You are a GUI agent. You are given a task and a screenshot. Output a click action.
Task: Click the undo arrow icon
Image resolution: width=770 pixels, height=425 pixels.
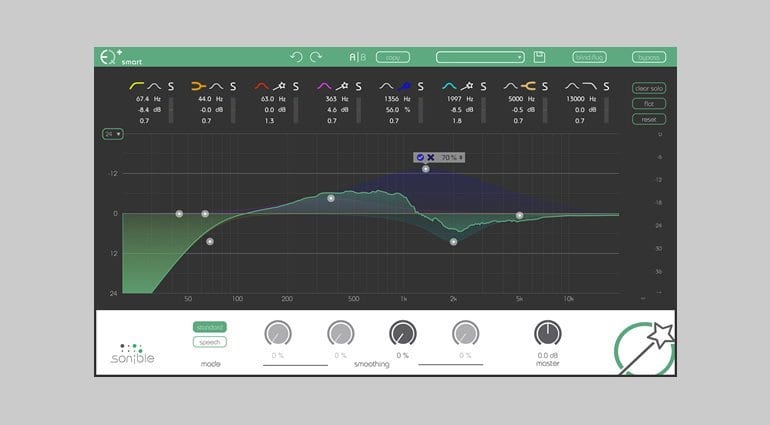click(296, 57)
